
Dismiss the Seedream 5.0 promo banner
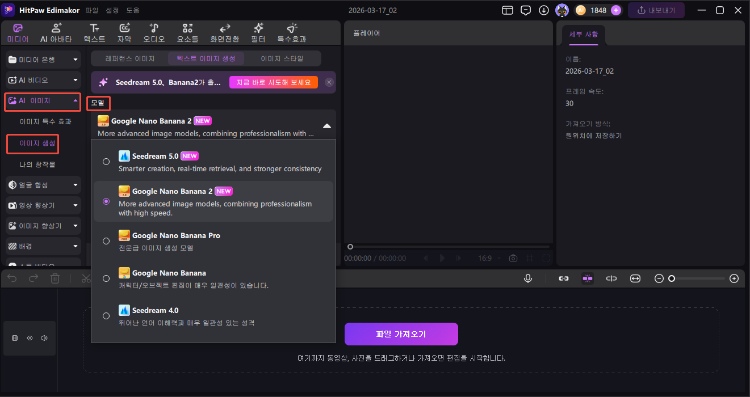(329, 82)
